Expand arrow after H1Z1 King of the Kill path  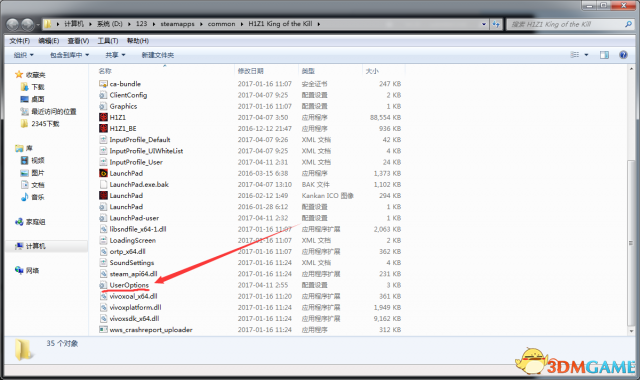point(319,24)
